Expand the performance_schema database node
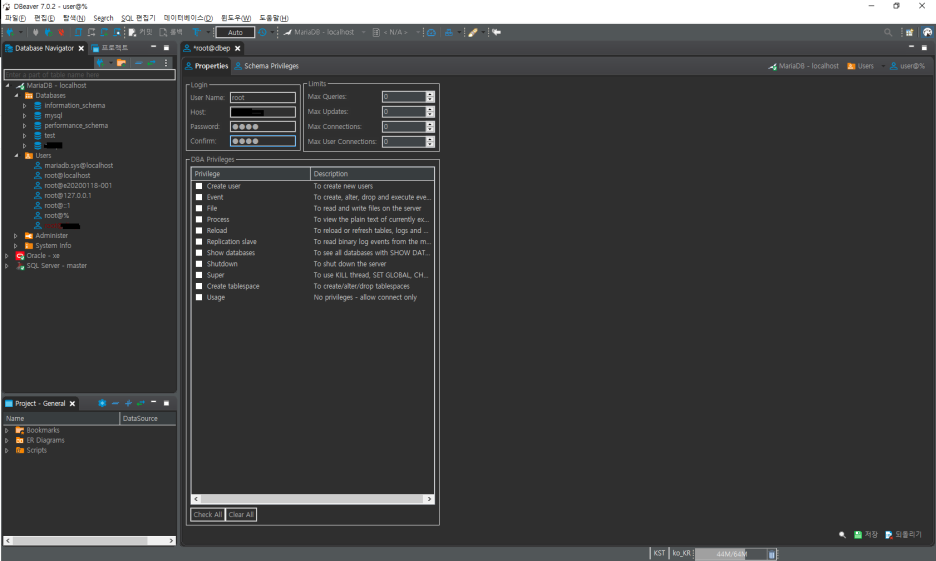Viewport: 936px width, 561px height. pyautogui.click(x=24, y=126)
